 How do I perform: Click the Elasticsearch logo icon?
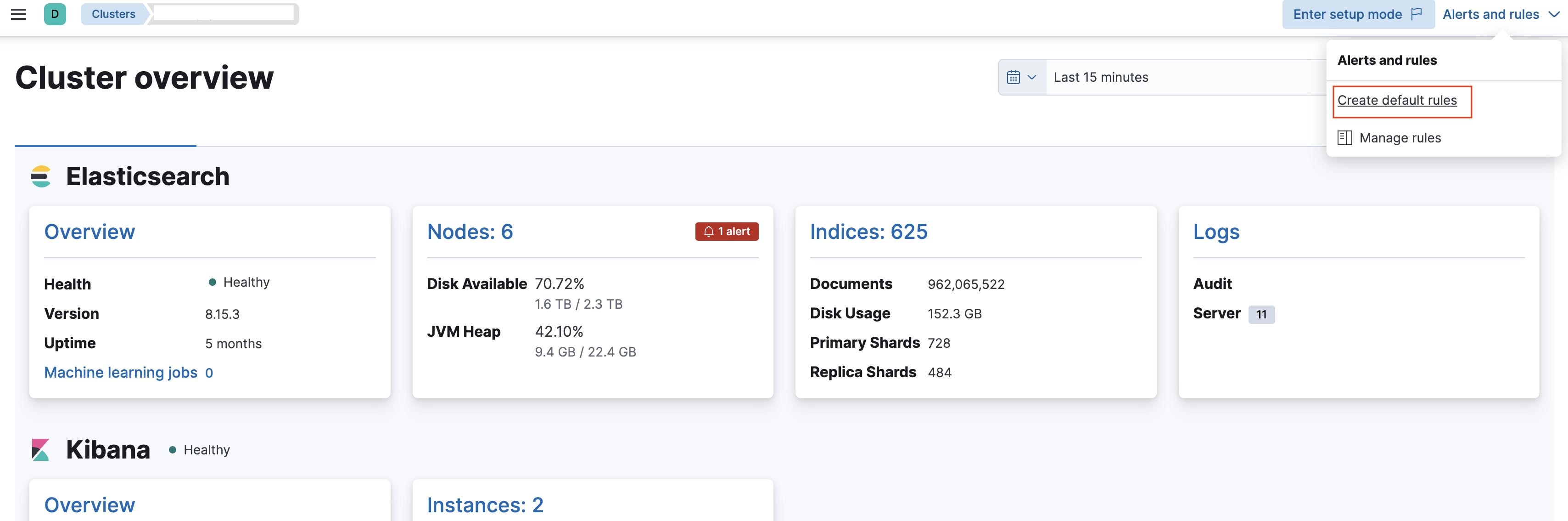40,176
